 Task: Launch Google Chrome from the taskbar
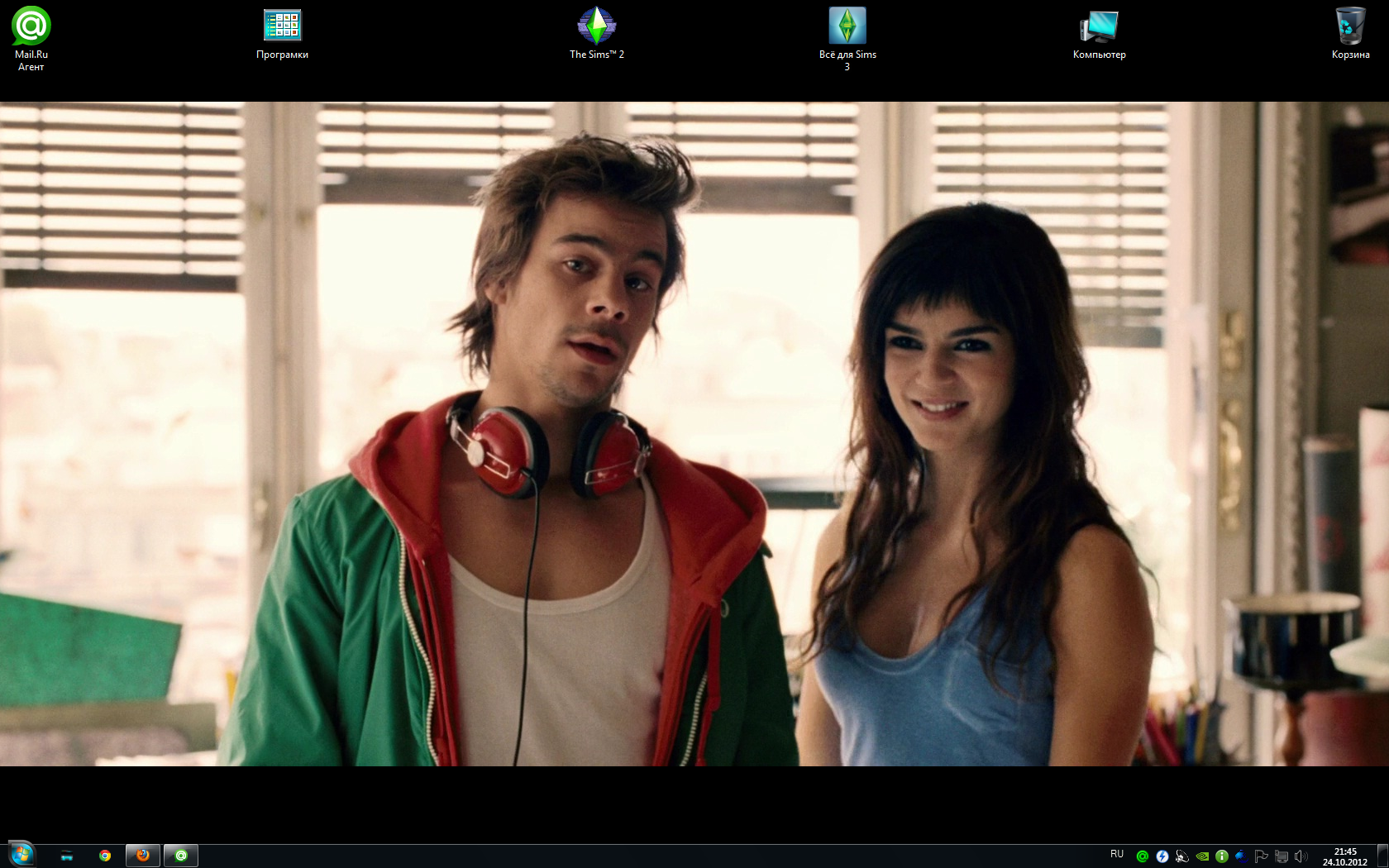coord(105,856)
